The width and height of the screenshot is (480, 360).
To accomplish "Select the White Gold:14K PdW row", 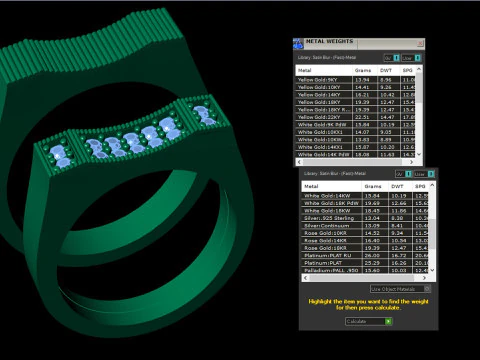I will (356, 155).
